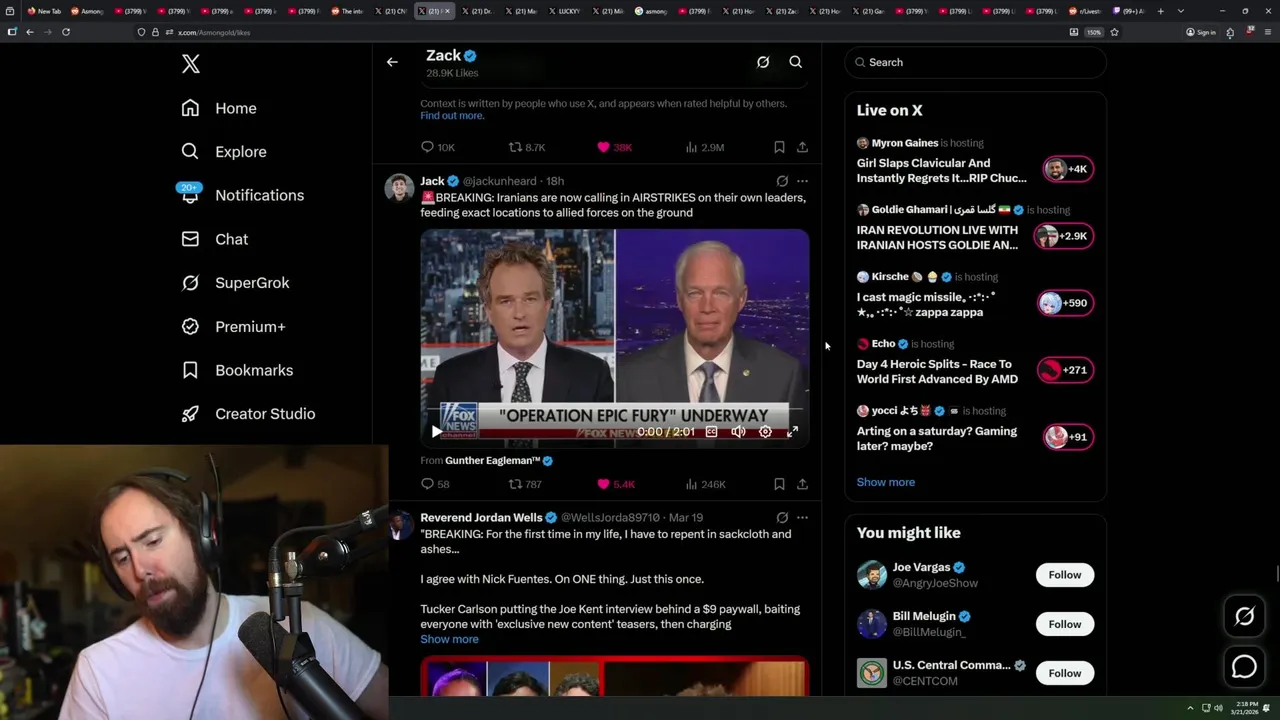Join Myron Gaines live with +4K
The width and height of the screenshot is (1280, 720).
(x=1067, y=169)
